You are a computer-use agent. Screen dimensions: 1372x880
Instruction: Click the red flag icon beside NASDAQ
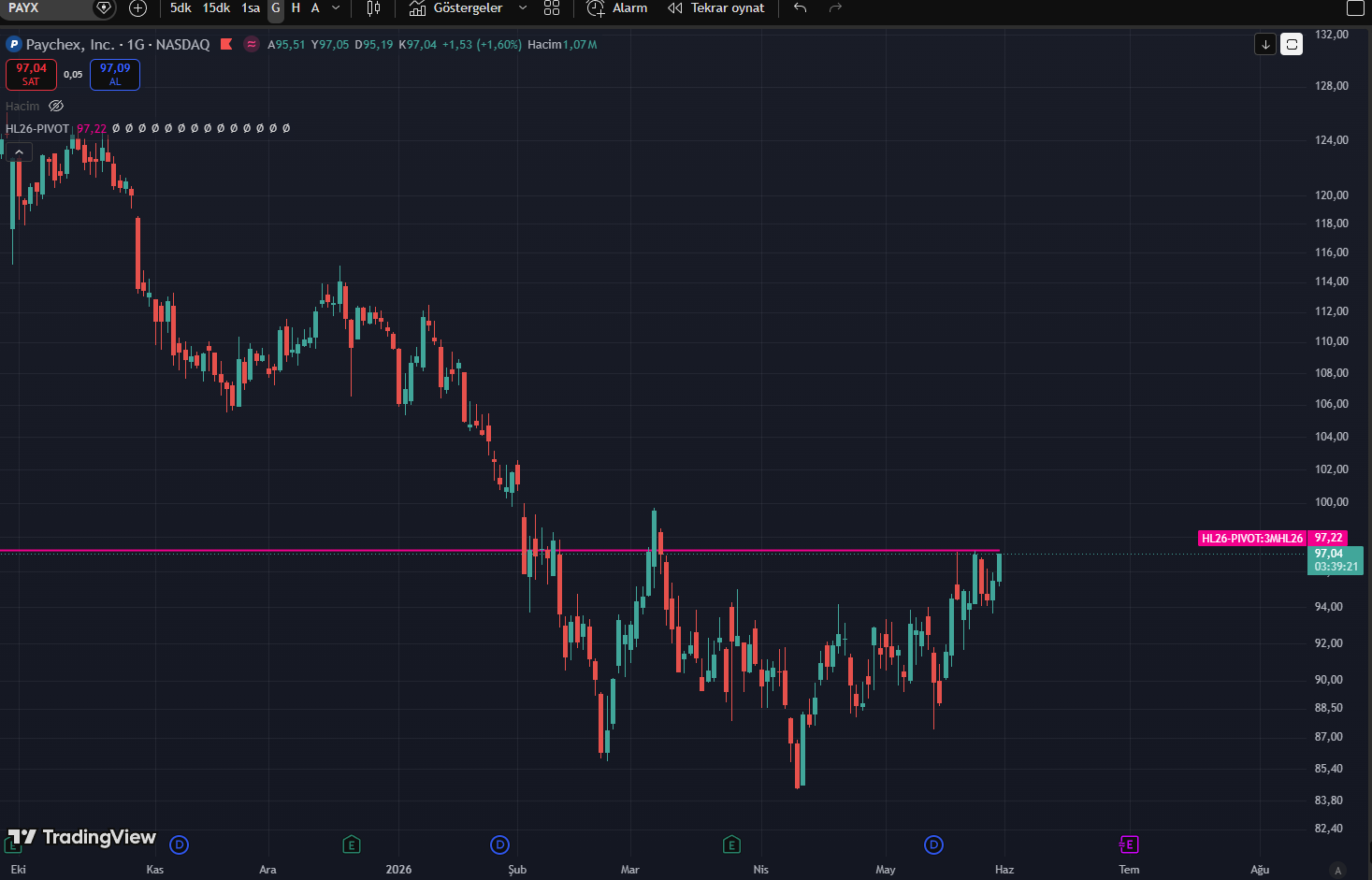tap(226, 44)
